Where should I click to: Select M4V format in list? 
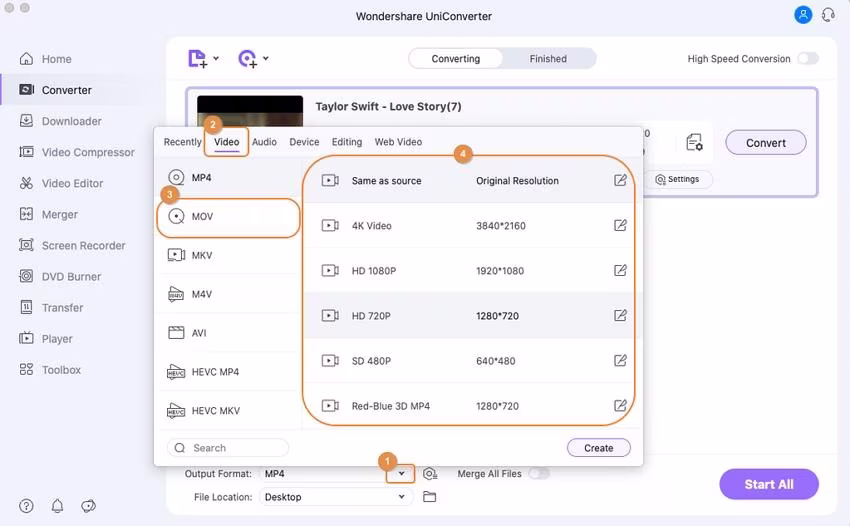(229, 294)
